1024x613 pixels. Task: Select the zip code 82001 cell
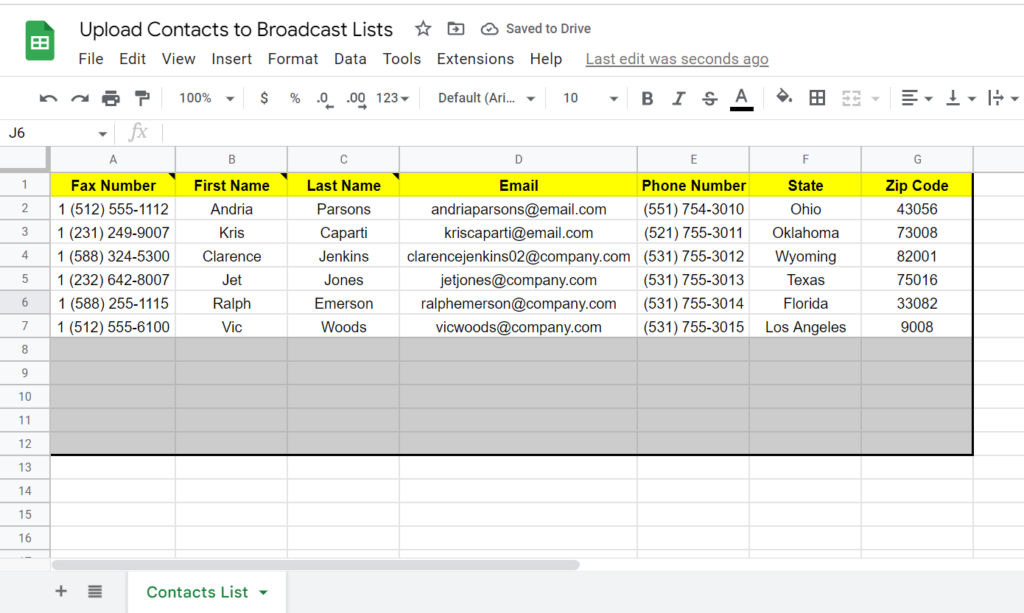tap(917, 256)
